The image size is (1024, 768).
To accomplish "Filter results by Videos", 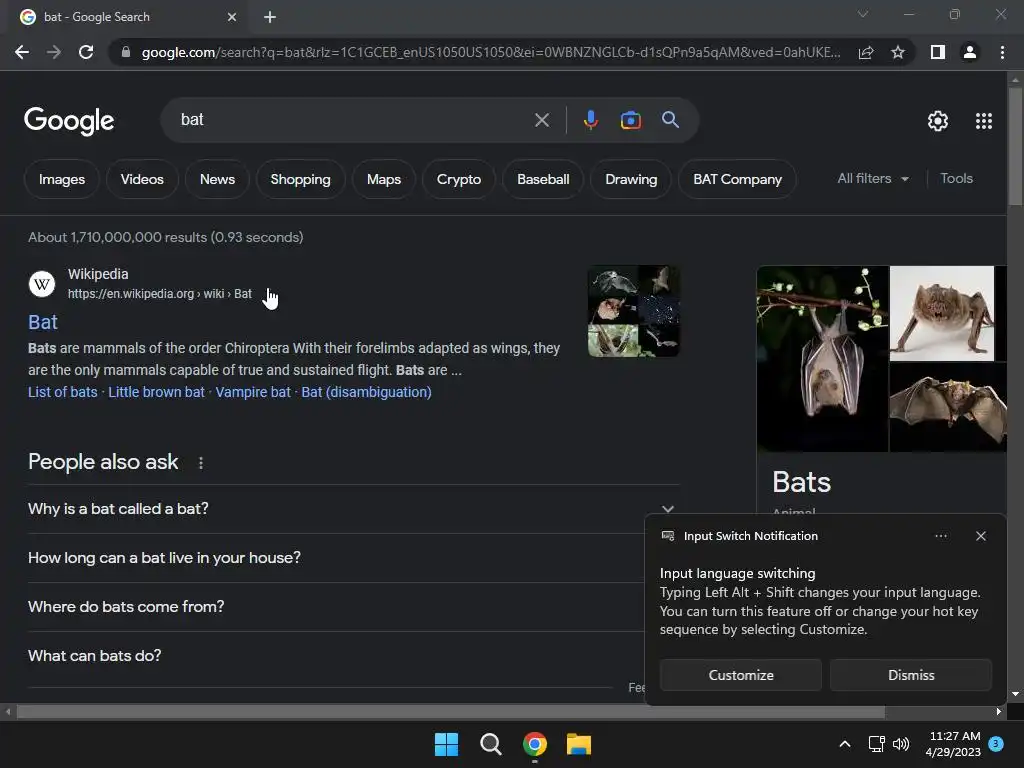I will (x=142, y=179).
